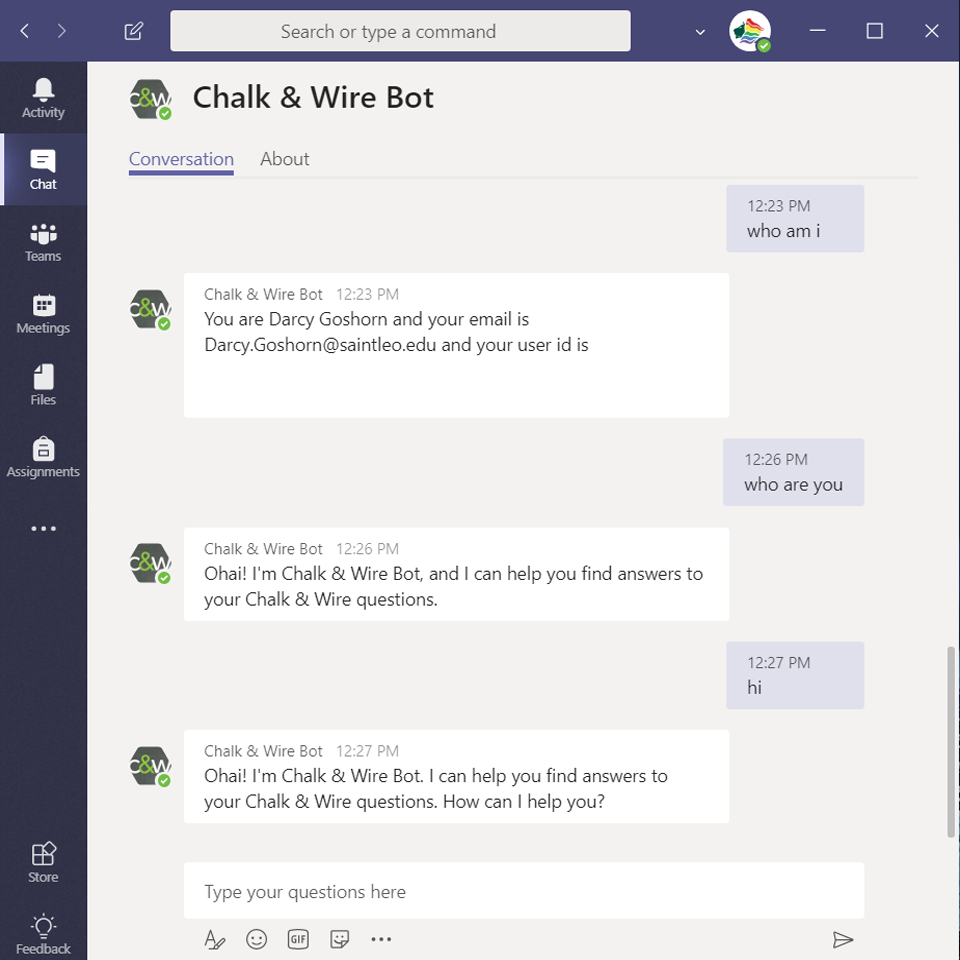Open the sticker picker
This screenshot has width=960, height=960.
pyautogui.click(x=340, y=939)
